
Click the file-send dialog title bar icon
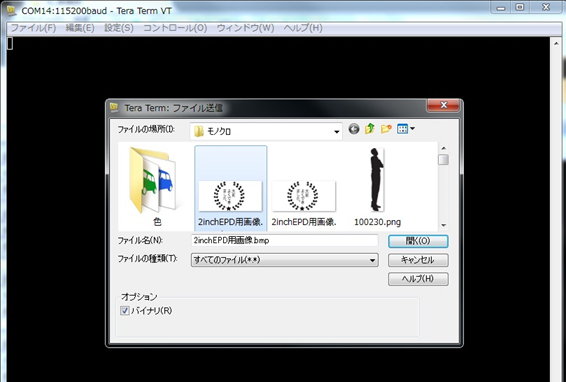(114, 107)
